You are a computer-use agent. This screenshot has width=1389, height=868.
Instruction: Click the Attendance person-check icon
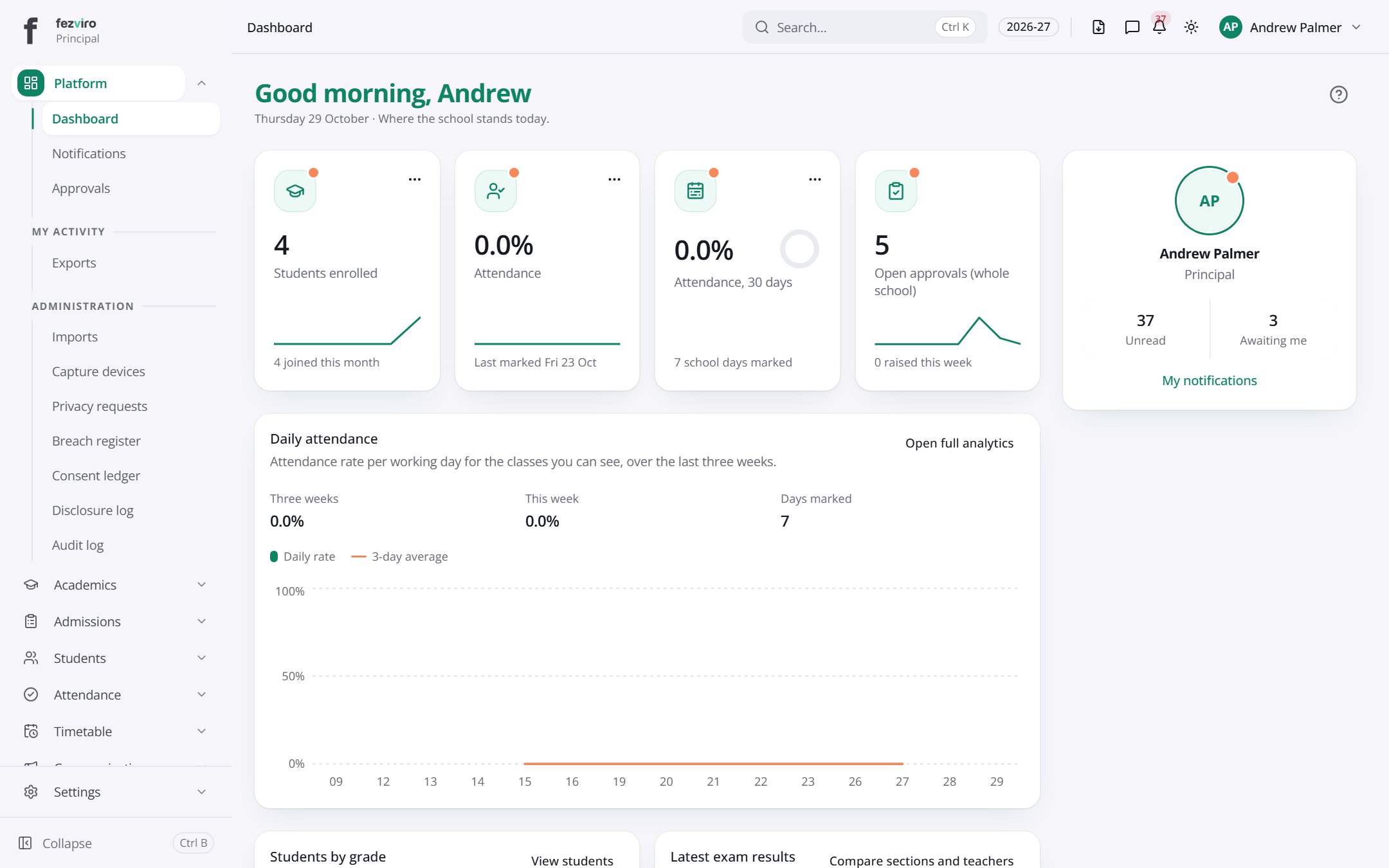coord(495,191)
